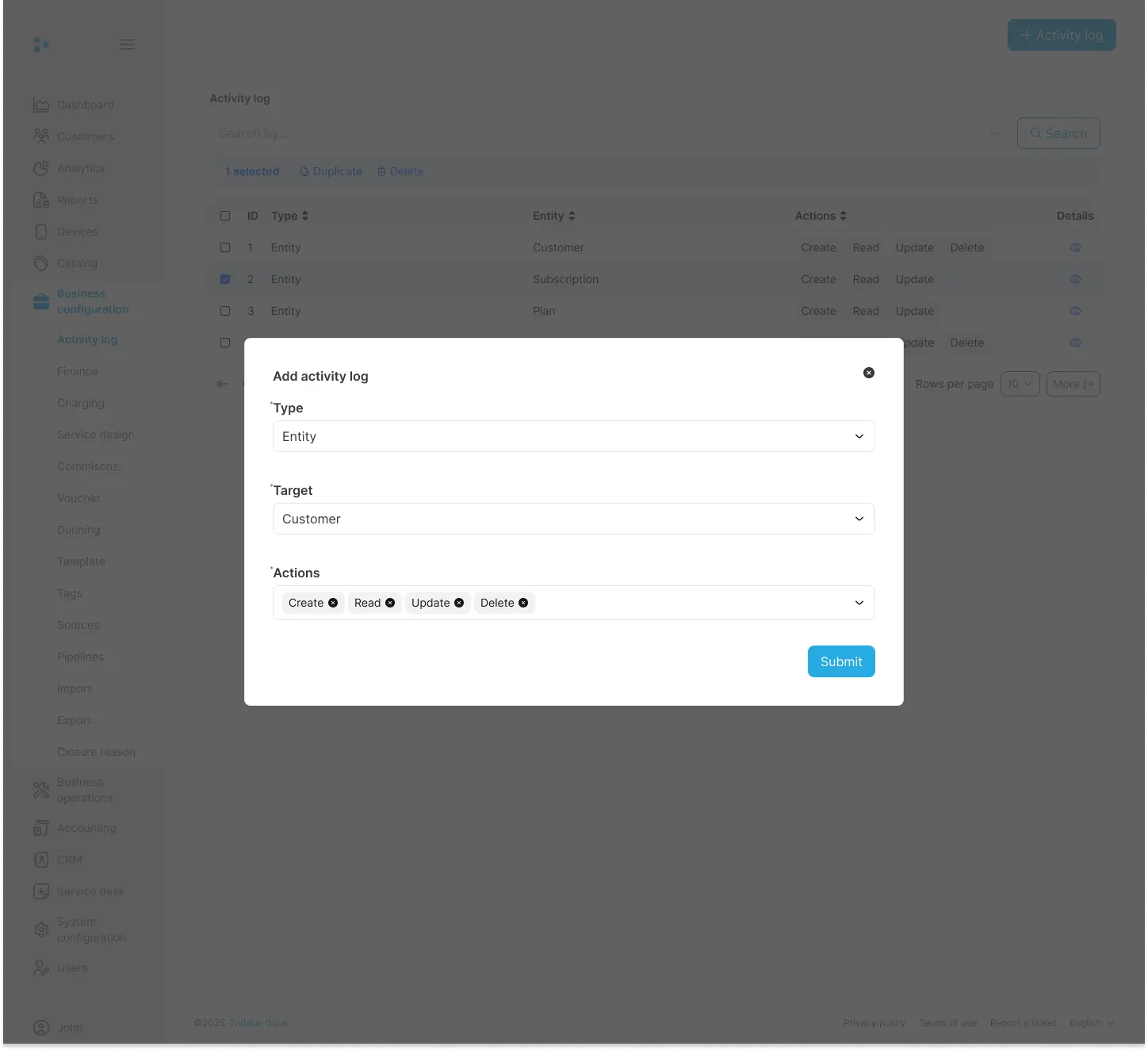
Task: Open the Dashboard from the sidebar
Action: [85, 104]
